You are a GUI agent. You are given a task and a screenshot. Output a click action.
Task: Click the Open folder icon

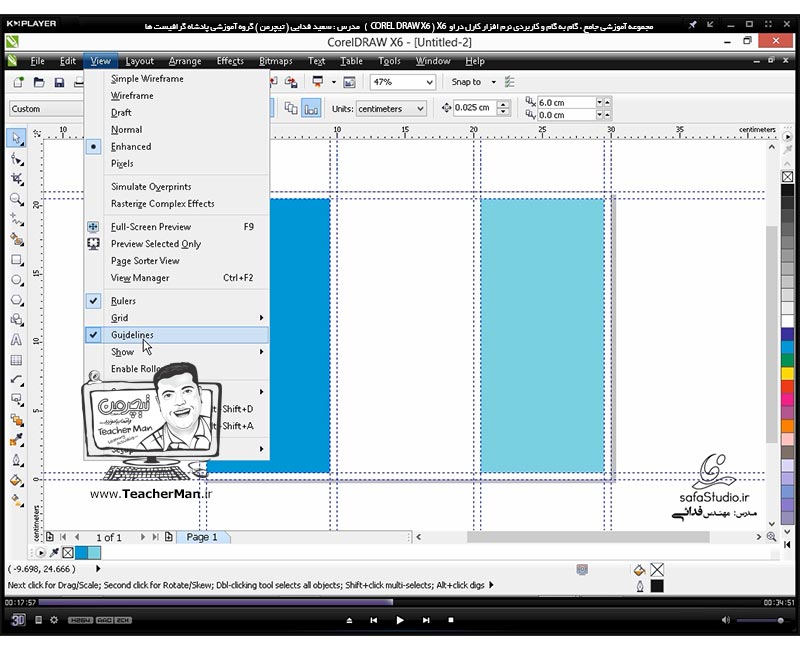[39, 82]
